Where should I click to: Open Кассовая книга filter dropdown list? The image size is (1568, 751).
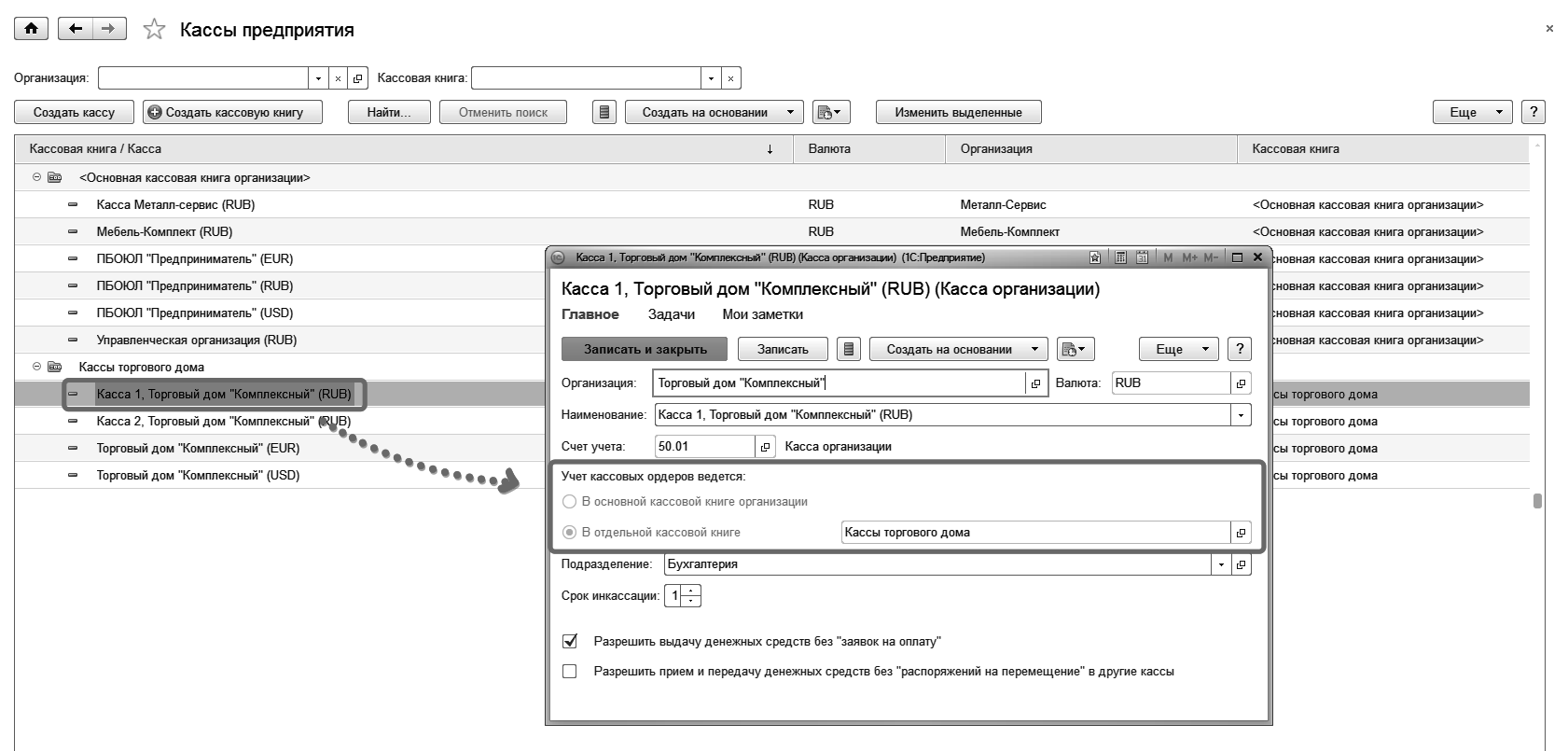pos(711,78)
